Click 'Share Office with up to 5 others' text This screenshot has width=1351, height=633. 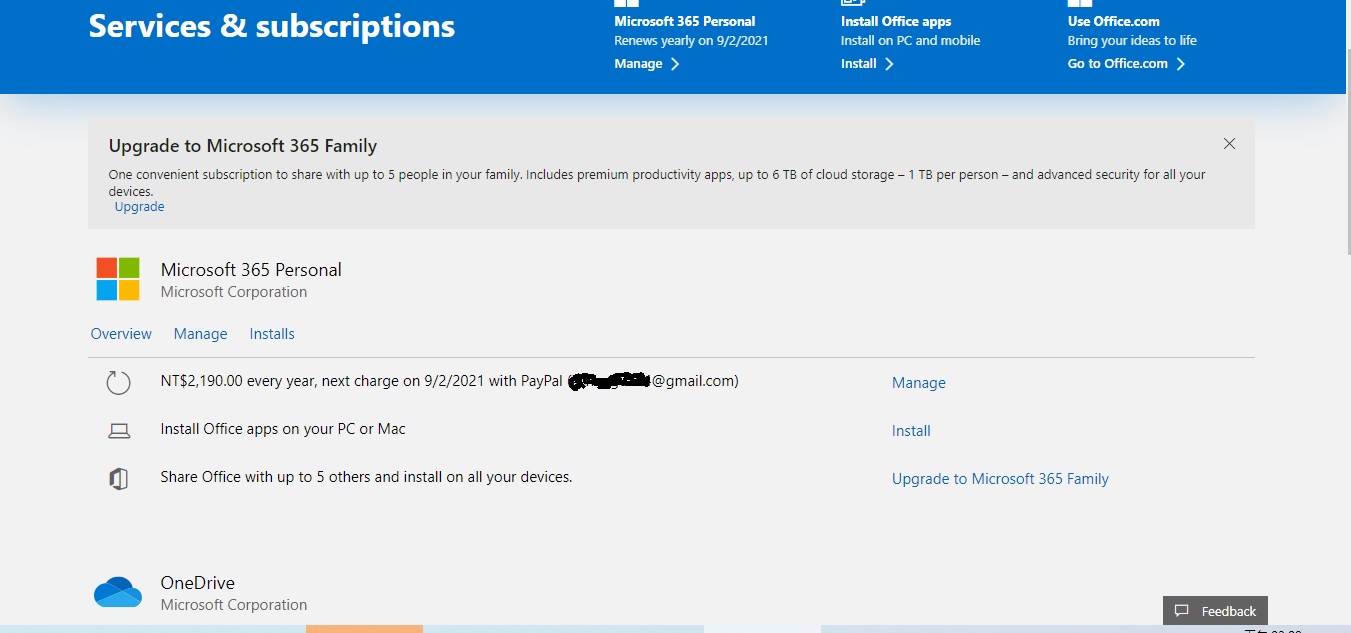point(366,477)
